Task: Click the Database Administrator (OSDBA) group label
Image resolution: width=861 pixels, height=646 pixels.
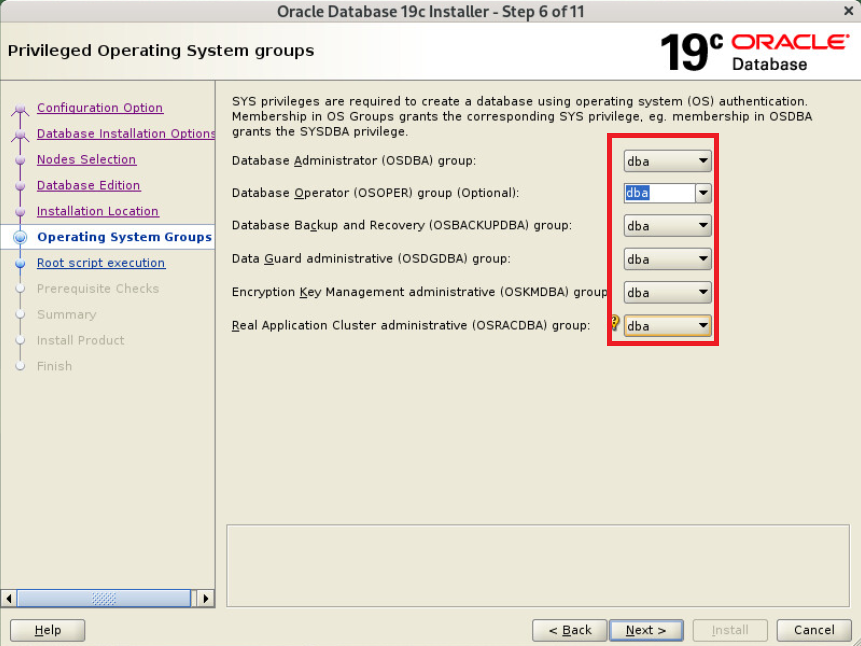Action: click(354, 160)
